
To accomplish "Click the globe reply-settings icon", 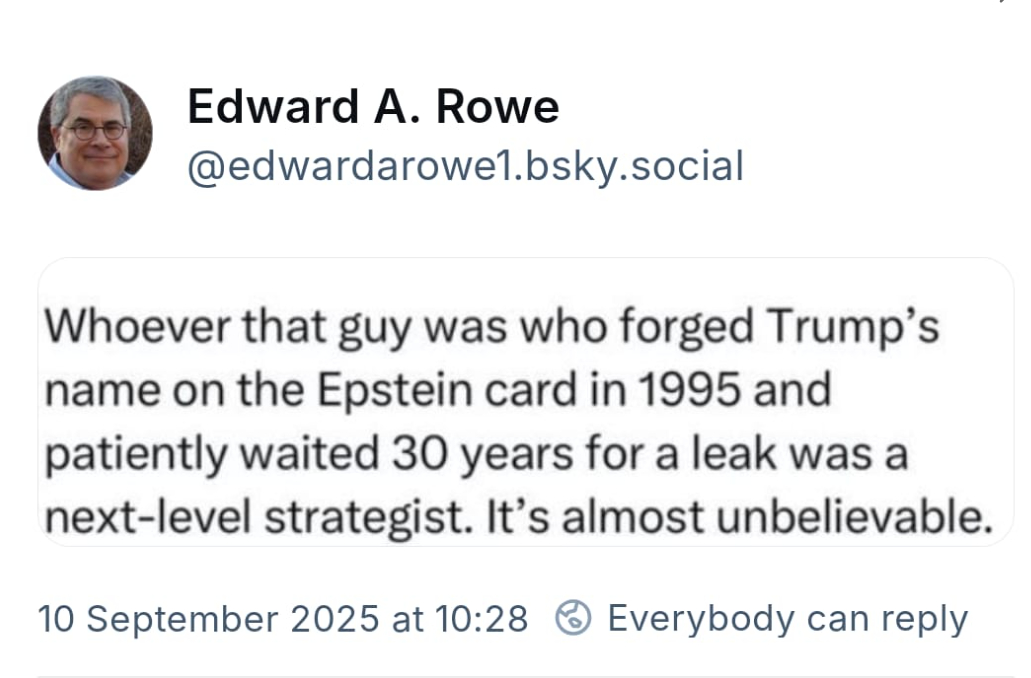I will click(573, 618).
